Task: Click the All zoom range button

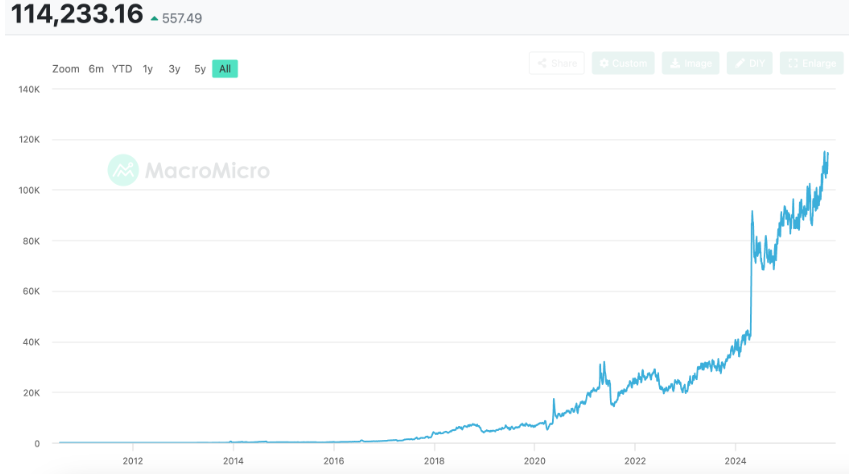Action: point(225,69)
